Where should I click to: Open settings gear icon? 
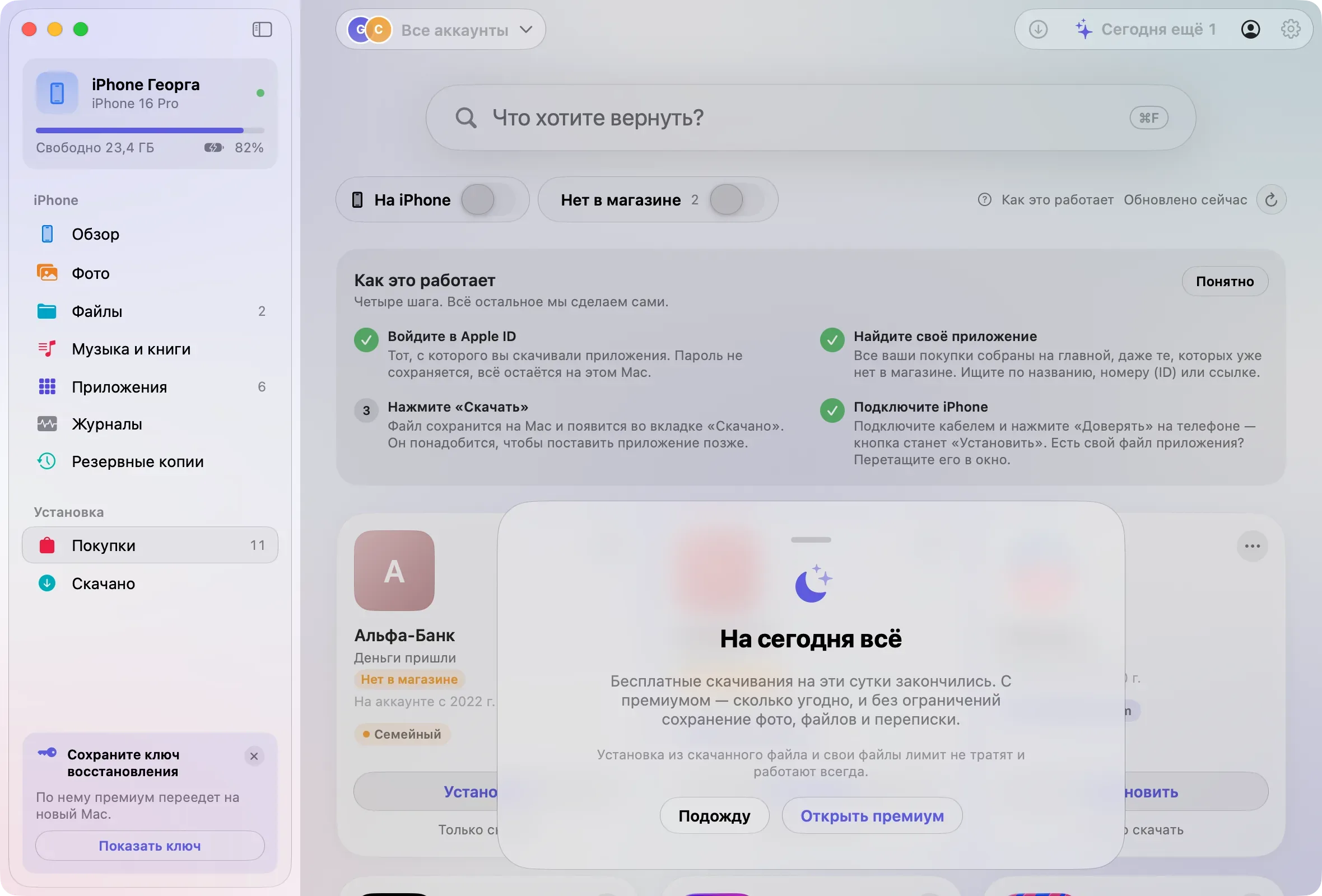click(1290, 30)
